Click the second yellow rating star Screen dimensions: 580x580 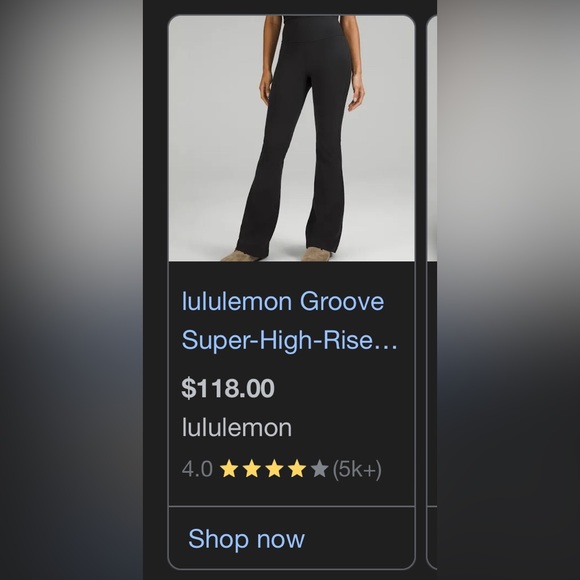coord(252,469)
